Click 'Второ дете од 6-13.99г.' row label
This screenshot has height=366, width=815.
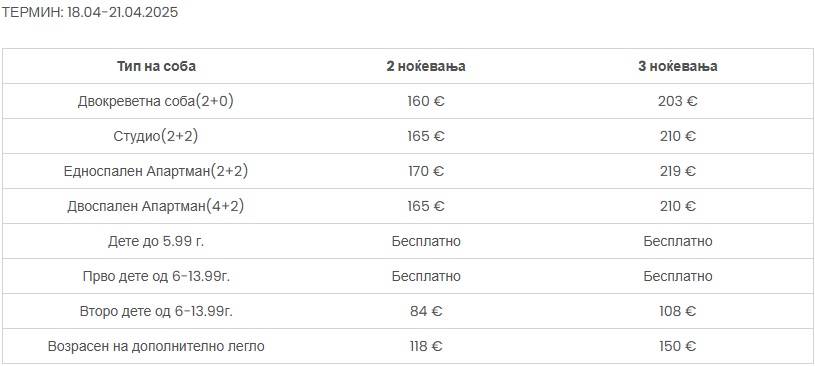tap(156, 311)
